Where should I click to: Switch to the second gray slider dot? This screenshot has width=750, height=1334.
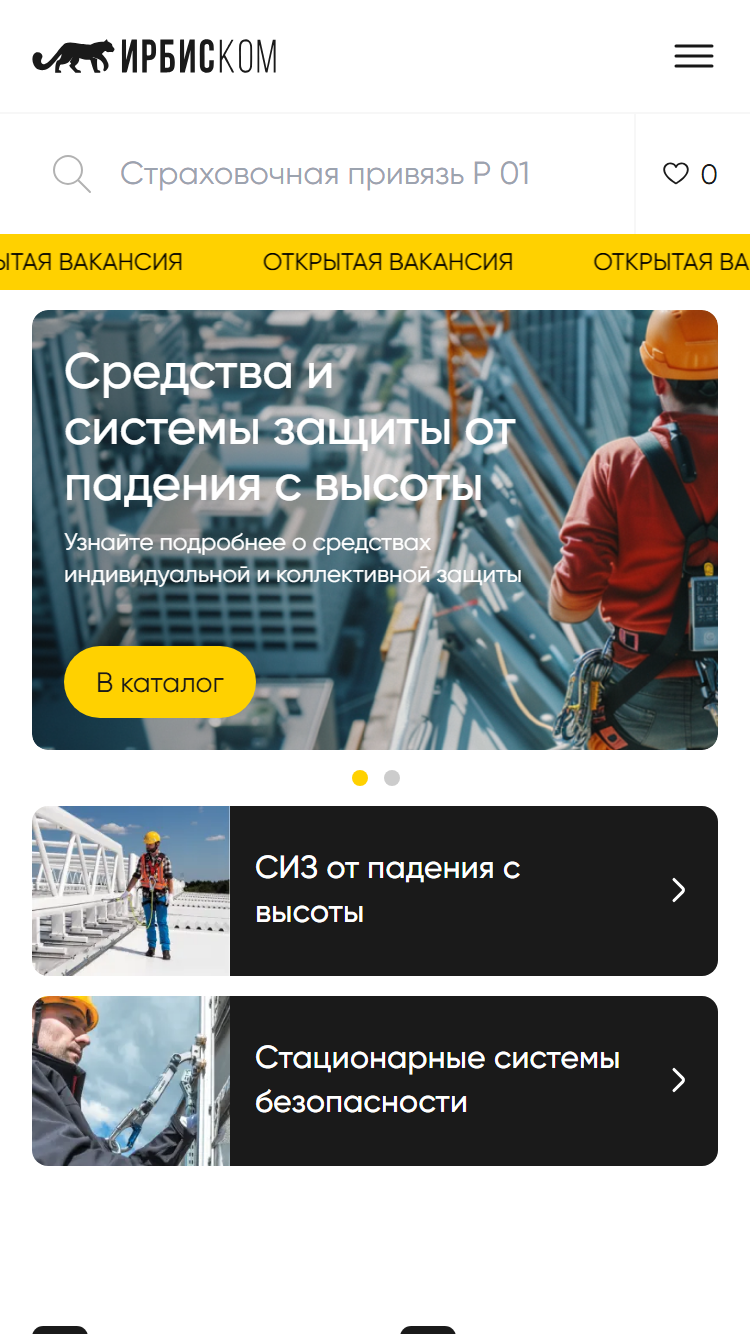[x=392, y=778]
